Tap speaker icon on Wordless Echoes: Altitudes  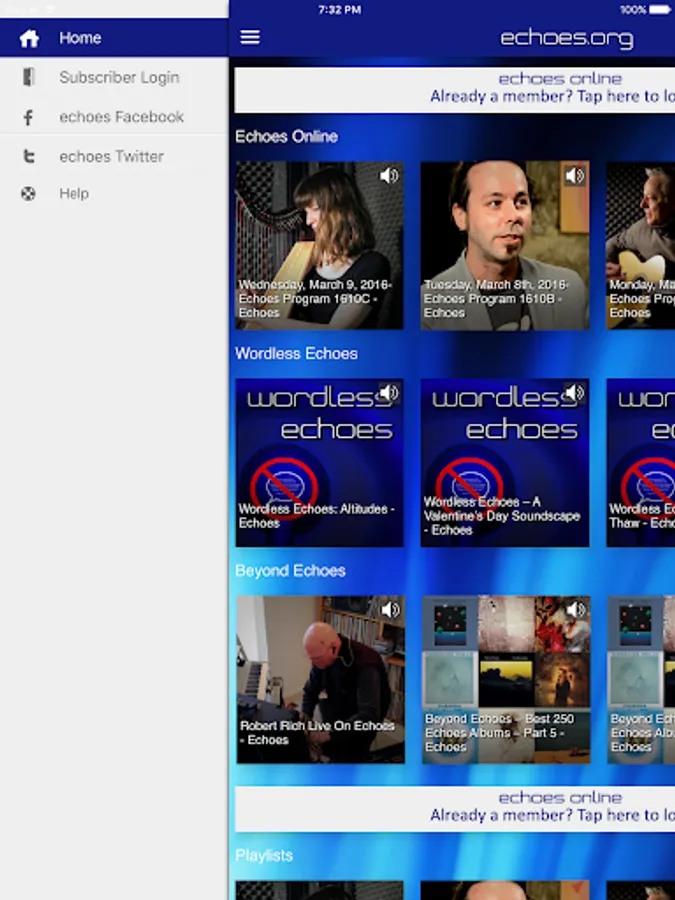click(x=389, y=393)
